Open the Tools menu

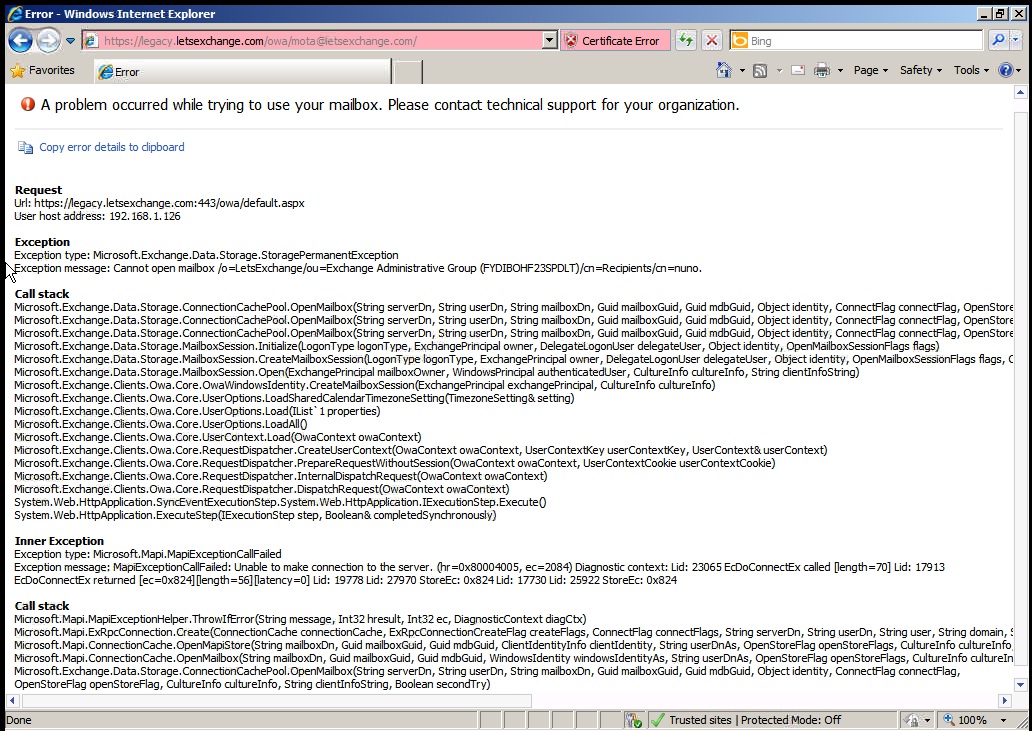[x=971, y=70]
